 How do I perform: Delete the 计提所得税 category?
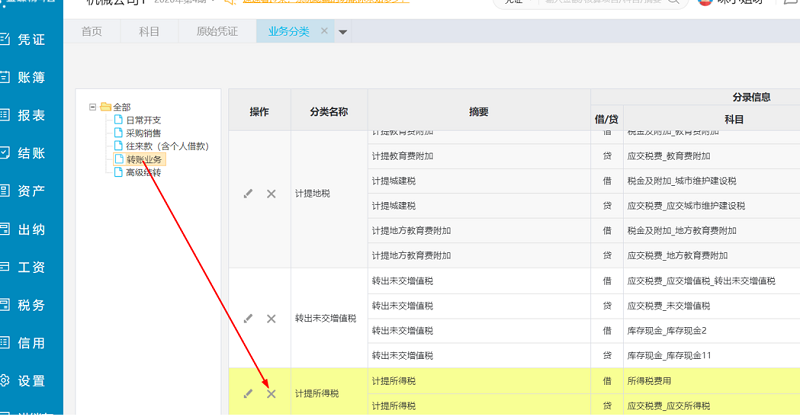pos(271,393)
